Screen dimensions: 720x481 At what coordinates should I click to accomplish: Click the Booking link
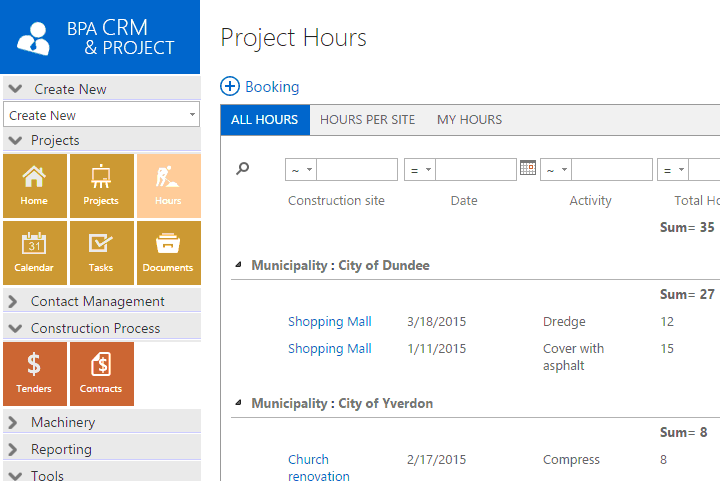(272, 87)
